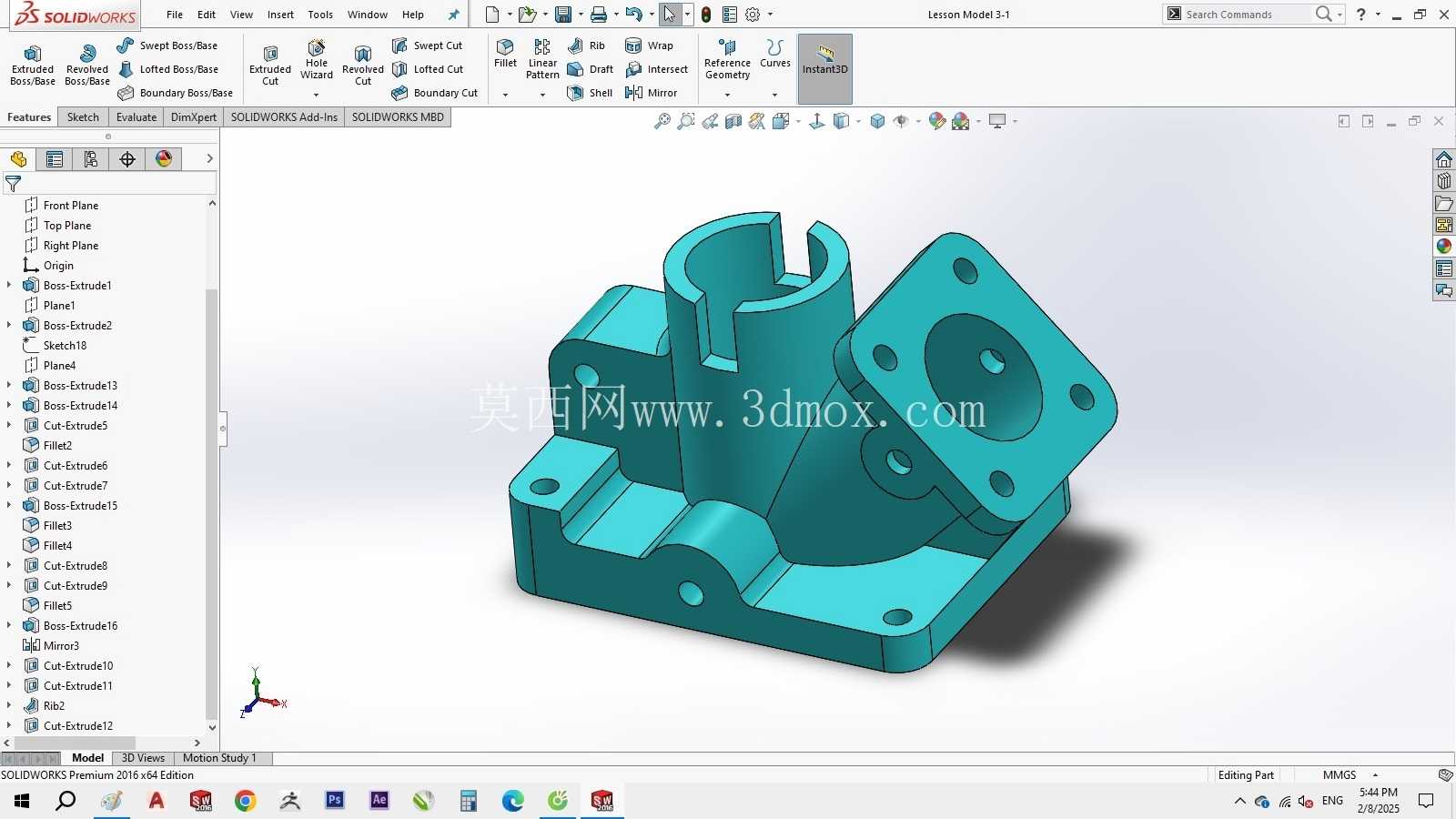The width and height of the screenshot is (1456, 819).
Task: Switch to the Evaluate tab
Action: click(x=136, y=117)
